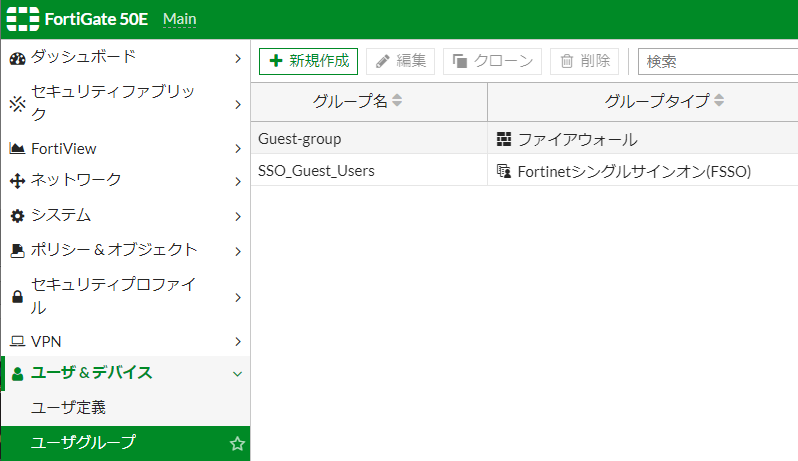The width and height of the screenshot is (798, 461).
Task: Click グループ名 column header
Action: (369, 101)
